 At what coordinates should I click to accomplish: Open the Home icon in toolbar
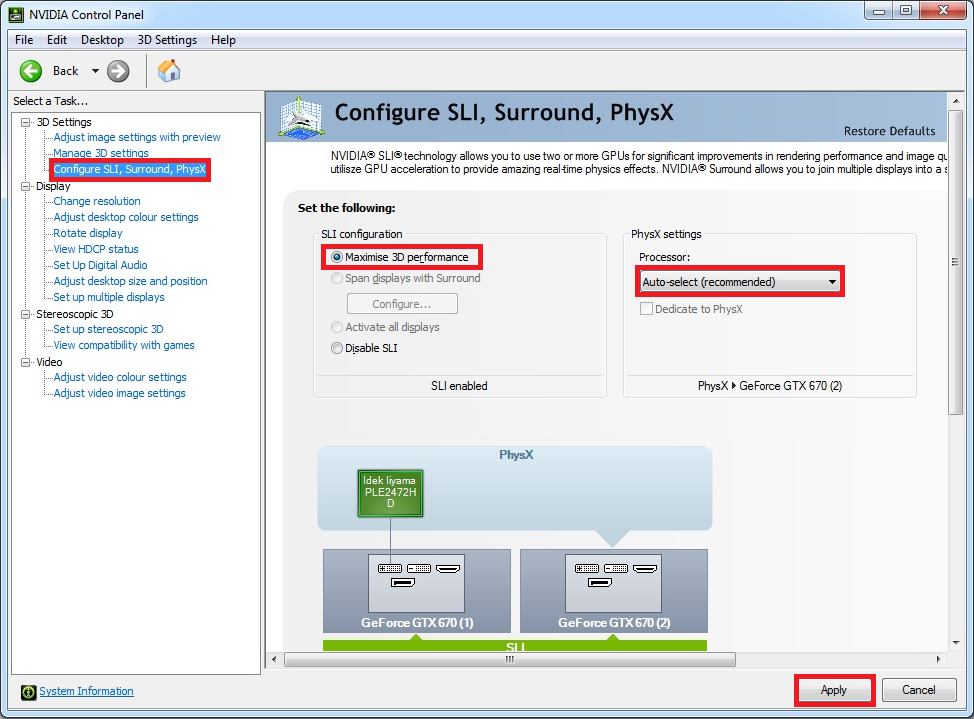(x=170, y=70)
